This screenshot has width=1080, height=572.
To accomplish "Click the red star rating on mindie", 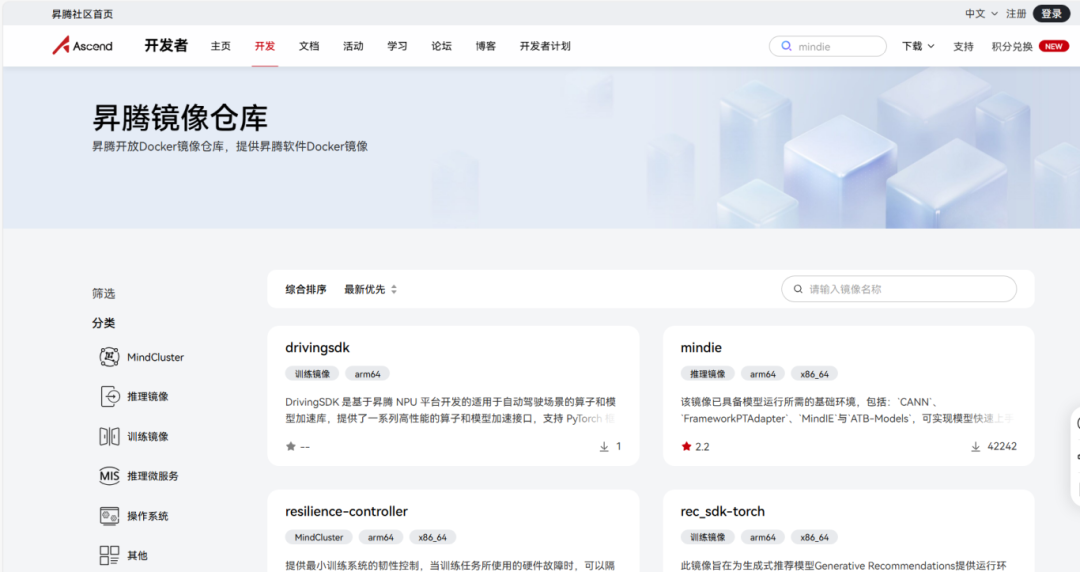I will pyautogui.click(x=686, y=447).
